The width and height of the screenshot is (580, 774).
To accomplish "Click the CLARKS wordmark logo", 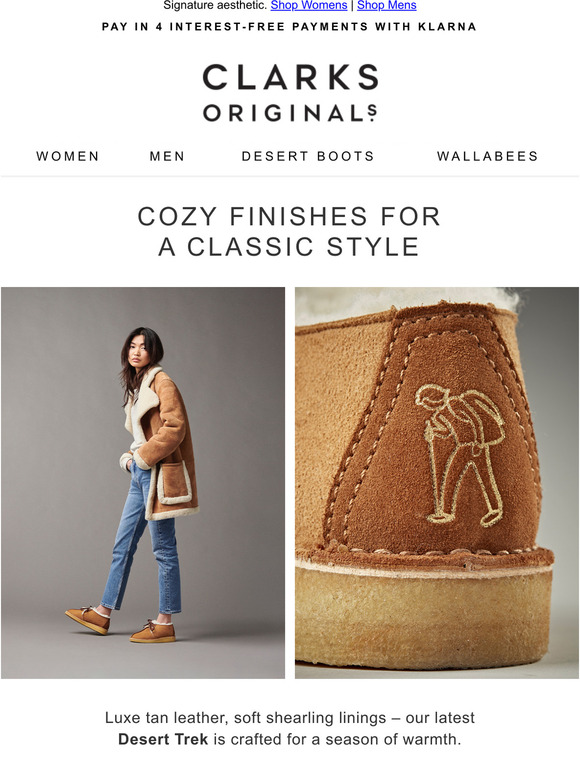I will point(290,77).
